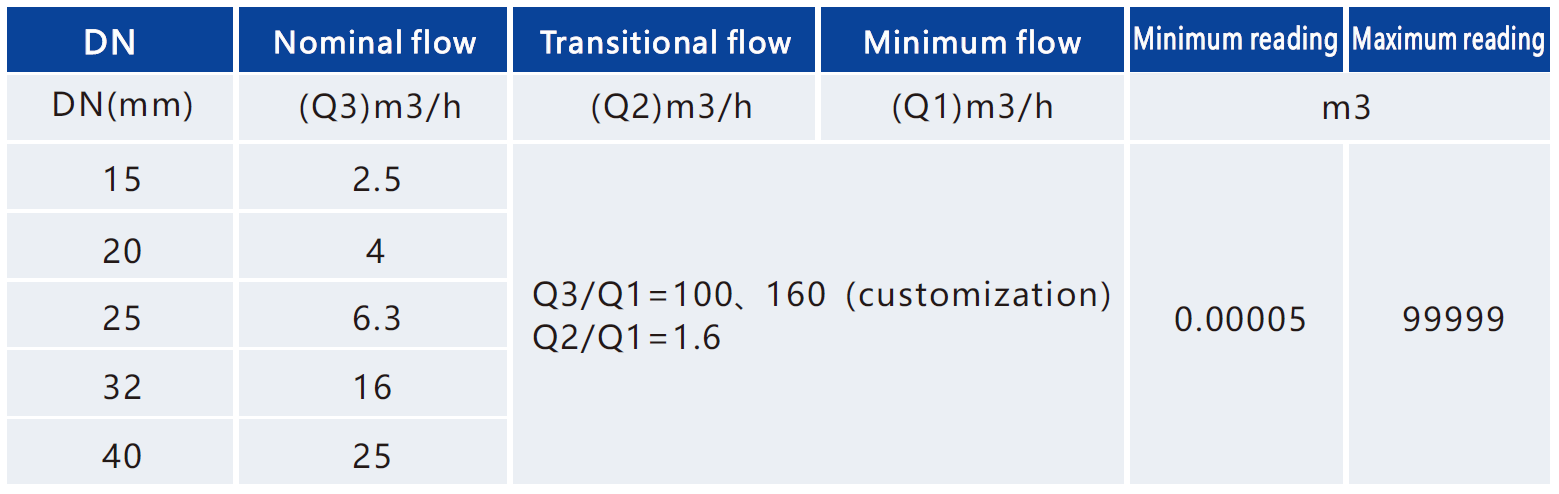The image size is (1559, 494).
Task: Click the Minimum reading header cell
Action: click(1236, 40)
